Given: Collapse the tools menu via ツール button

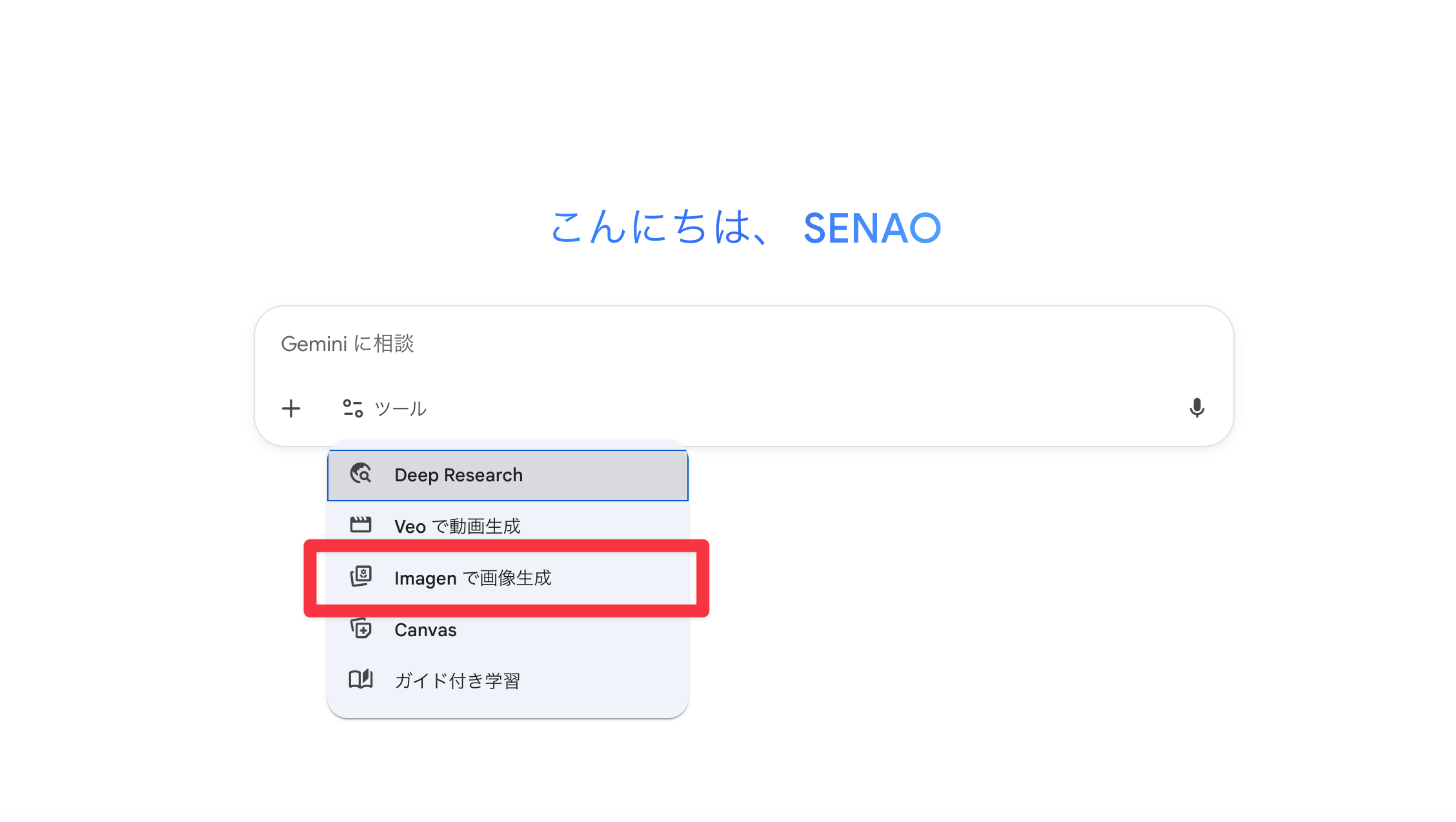Looking at the screenshot, I should [x=383, y=408].
